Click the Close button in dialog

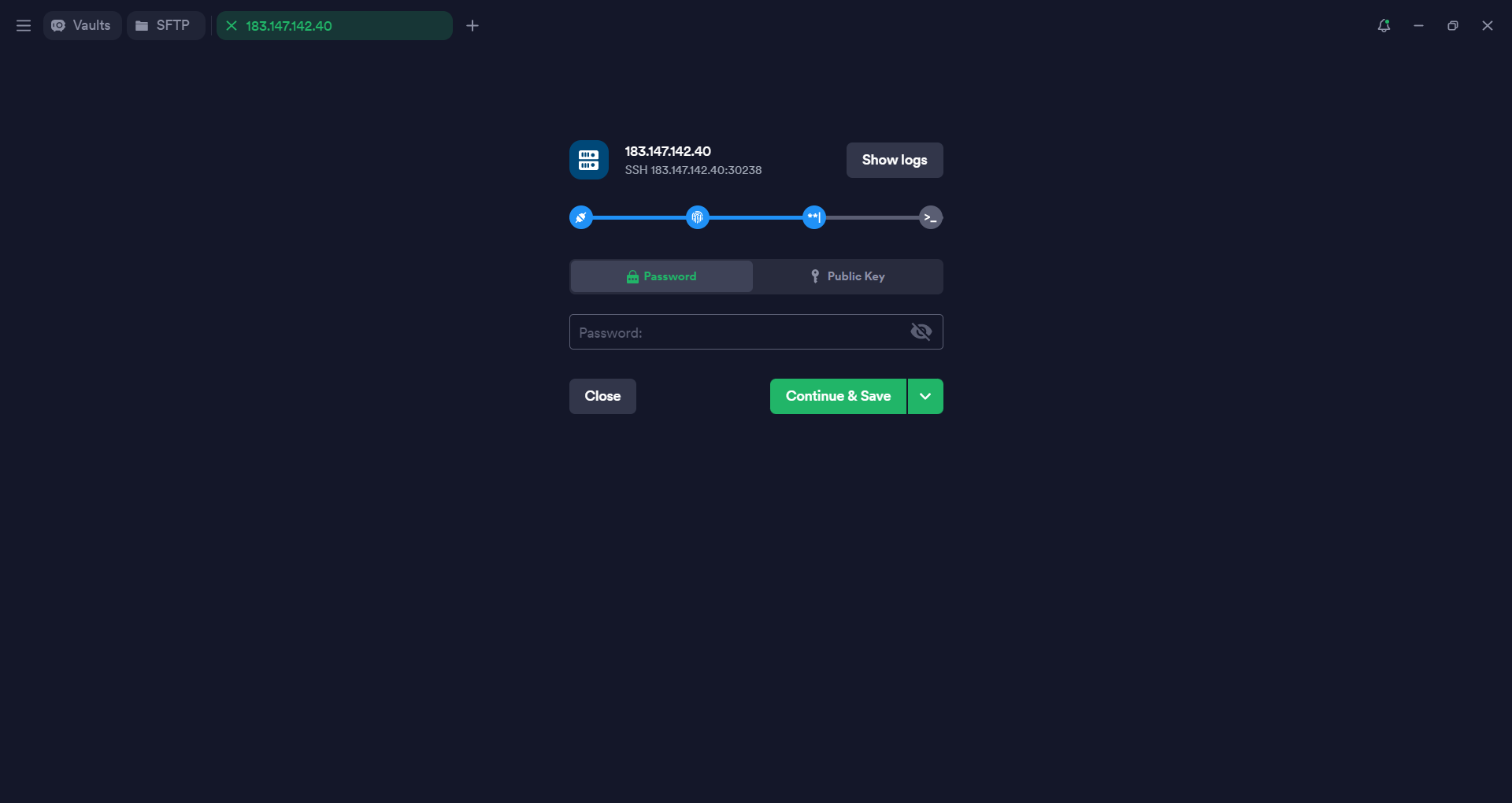coord(602,396)
